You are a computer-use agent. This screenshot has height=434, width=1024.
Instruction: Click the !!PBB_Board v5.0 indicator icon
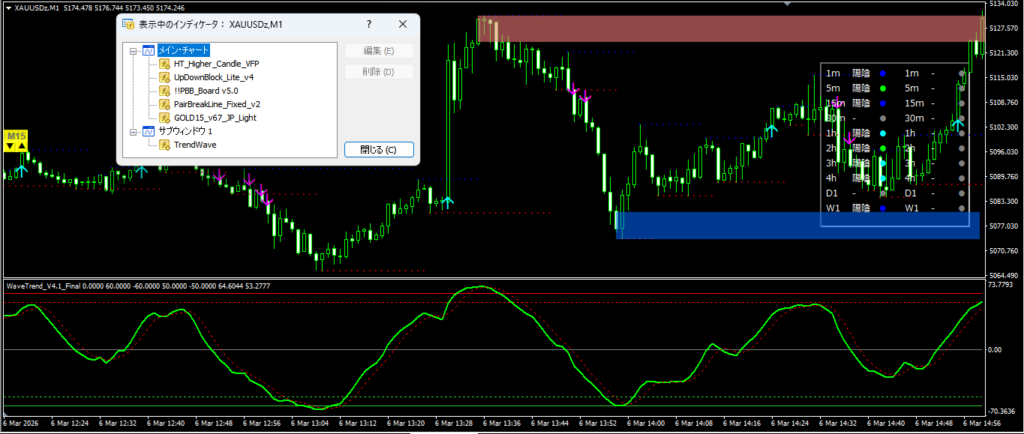[x=164, y=90]
